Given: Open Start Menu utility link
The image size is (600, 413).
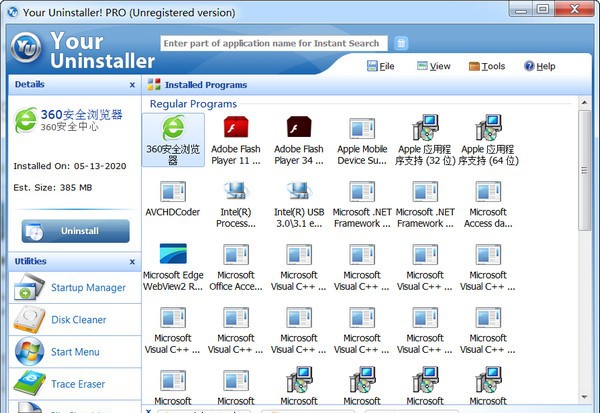Looking at the screenshot, I should point(75,352).
